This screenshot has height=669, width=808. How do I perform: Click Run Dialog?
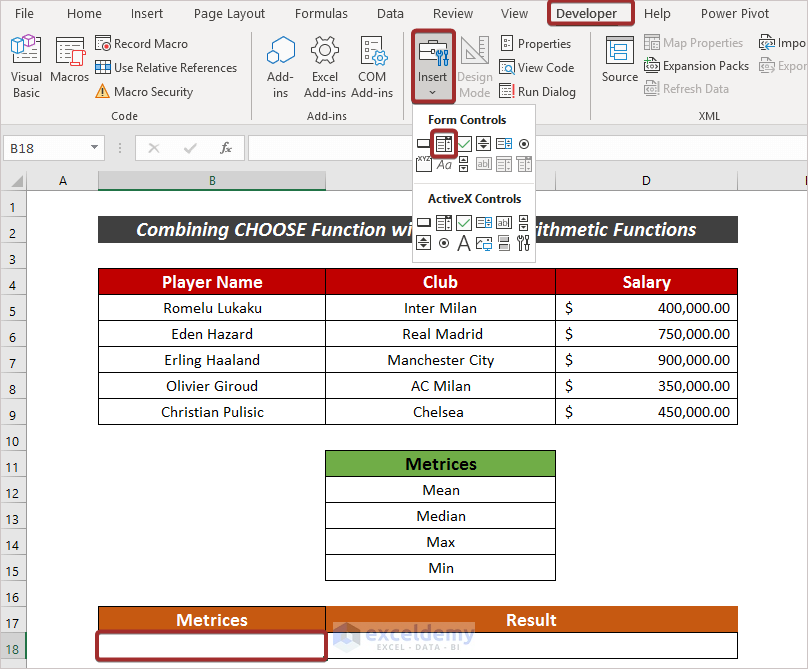[x=537, y=92]
